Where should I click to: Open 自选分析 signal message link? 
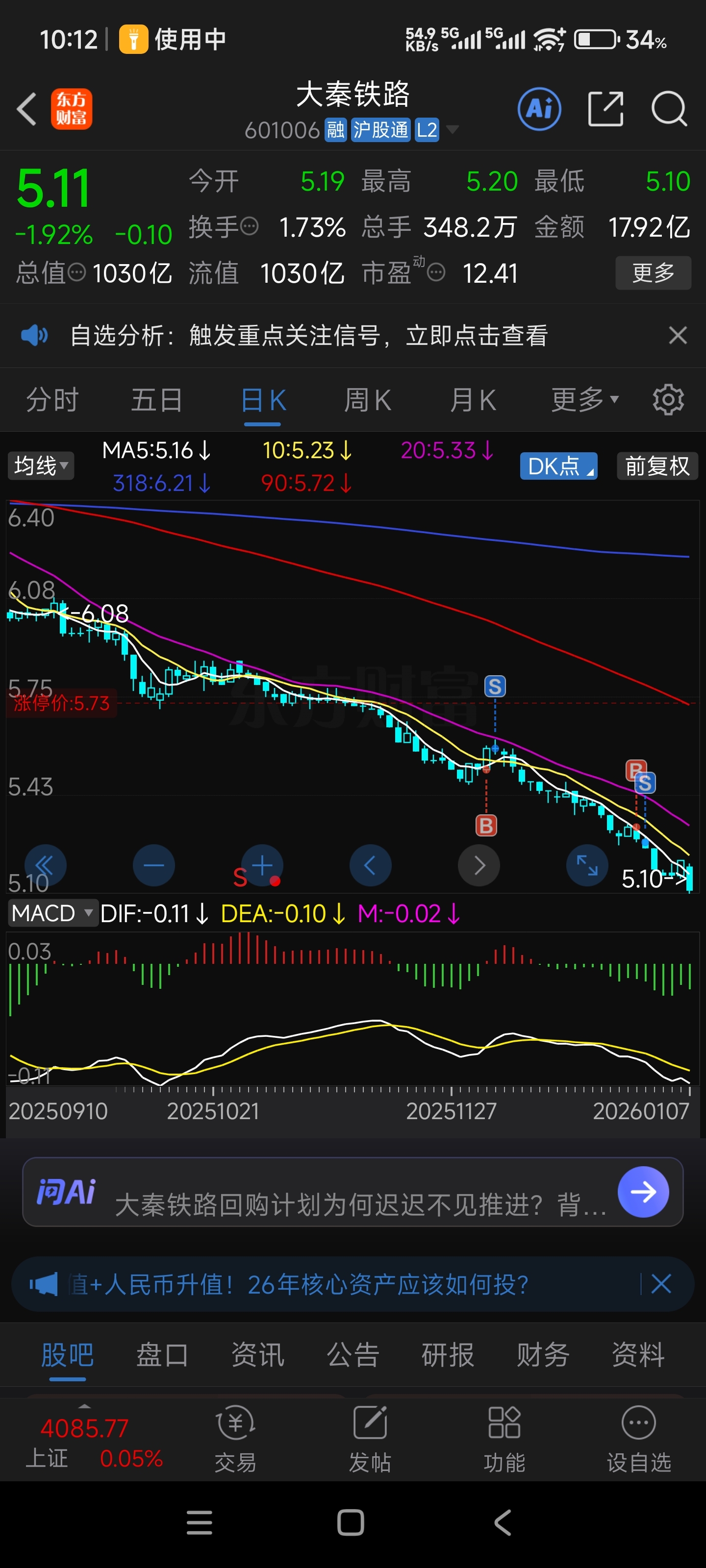pyautogui.click(x=309, y=335)
